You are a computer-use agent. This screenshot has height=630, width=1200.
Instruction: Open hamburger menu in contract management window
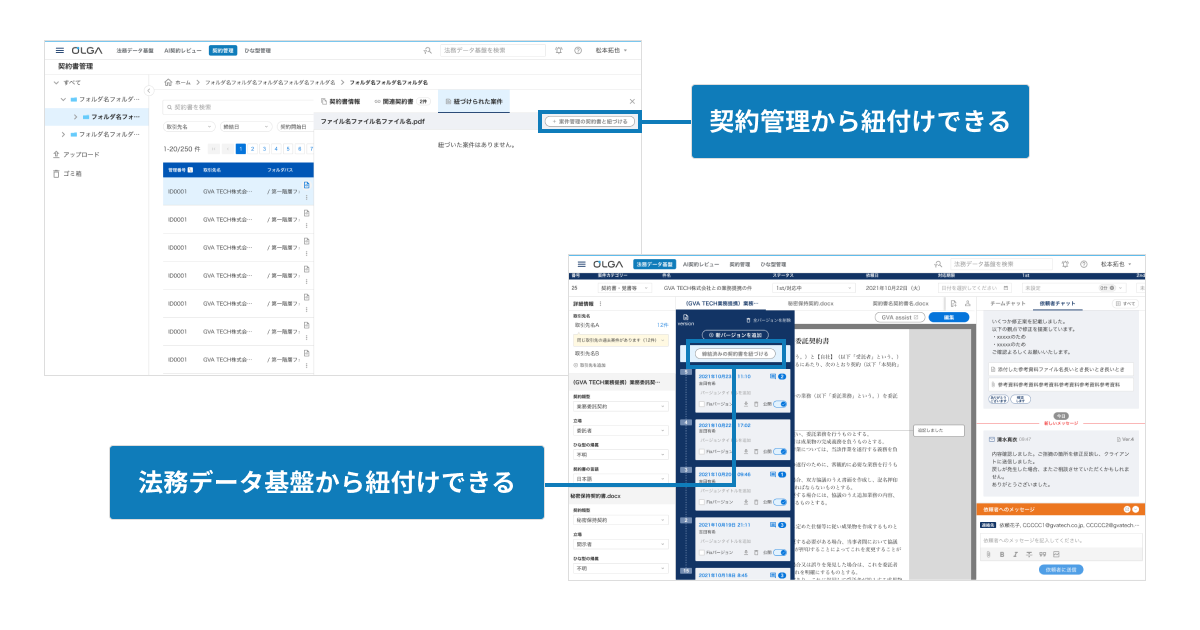tap(60, 50)
